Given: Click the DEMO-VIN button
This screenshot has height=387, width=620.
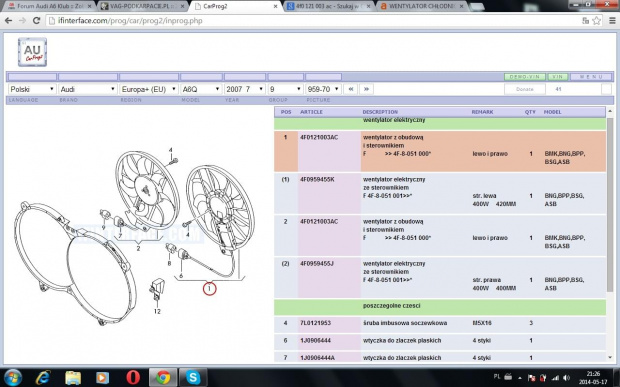Looking at the screenshot, I should pos(525,77).
